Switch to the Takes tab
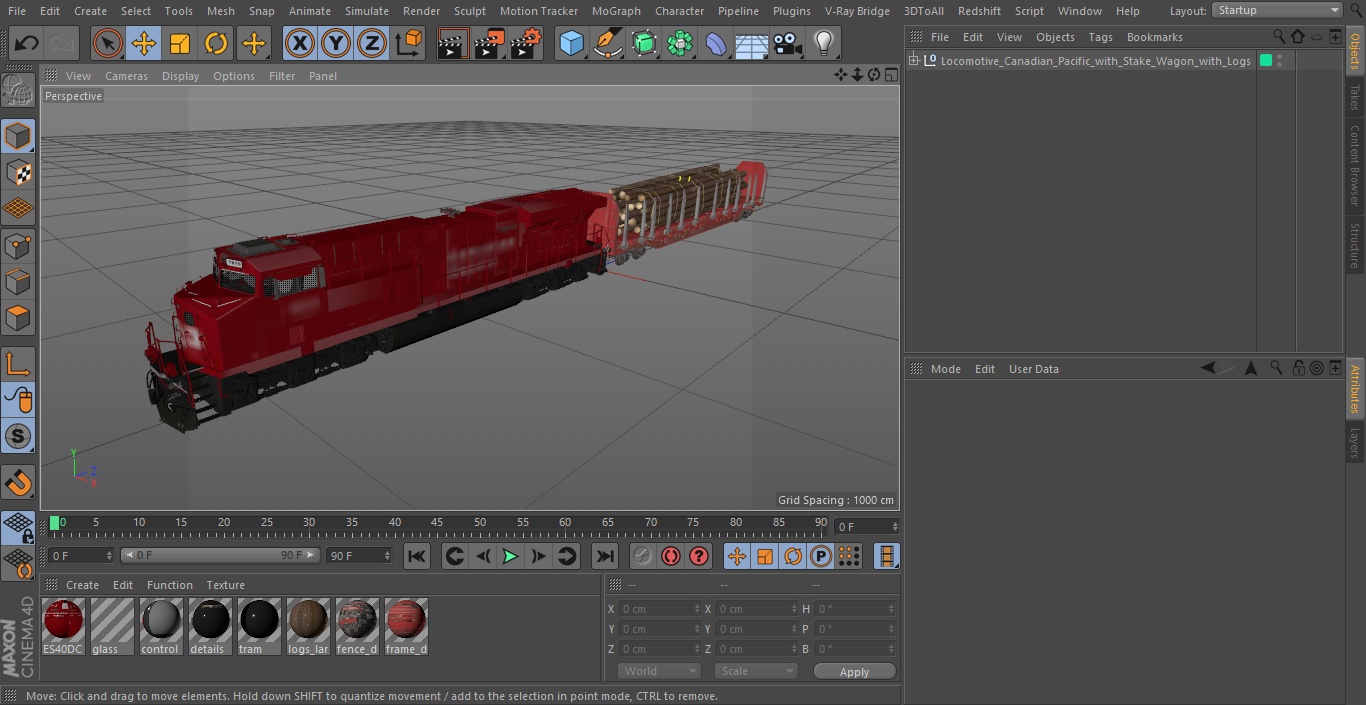Viewport: 1366px width, 705px height. [1355, 97]
